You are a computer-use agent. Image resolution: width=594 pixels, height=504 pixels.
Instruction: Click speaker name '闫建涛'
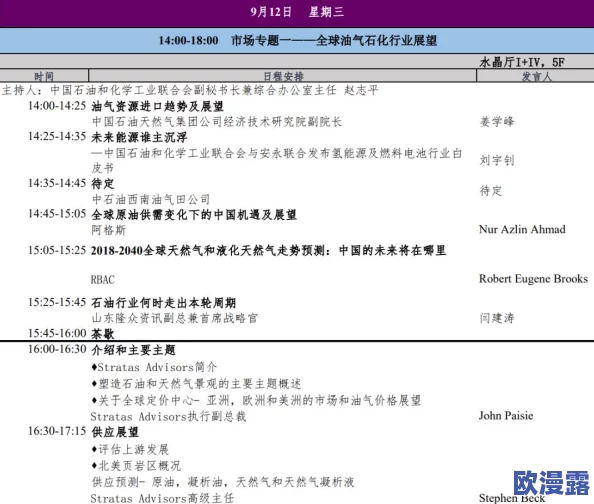pos(497,318)
